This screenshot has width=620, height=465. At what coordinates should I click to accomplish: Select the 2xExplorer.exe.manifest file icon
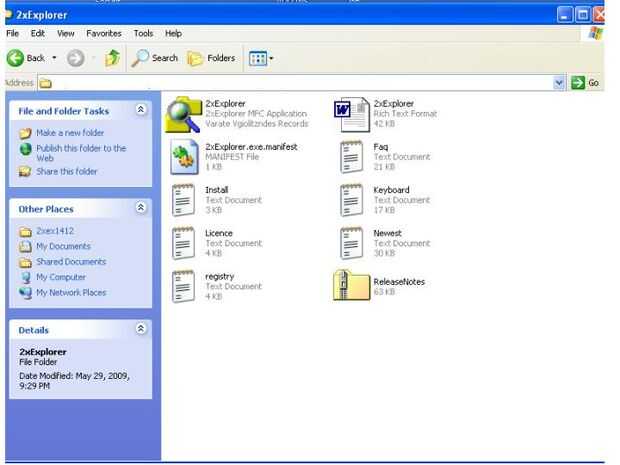tap(184, 157)
